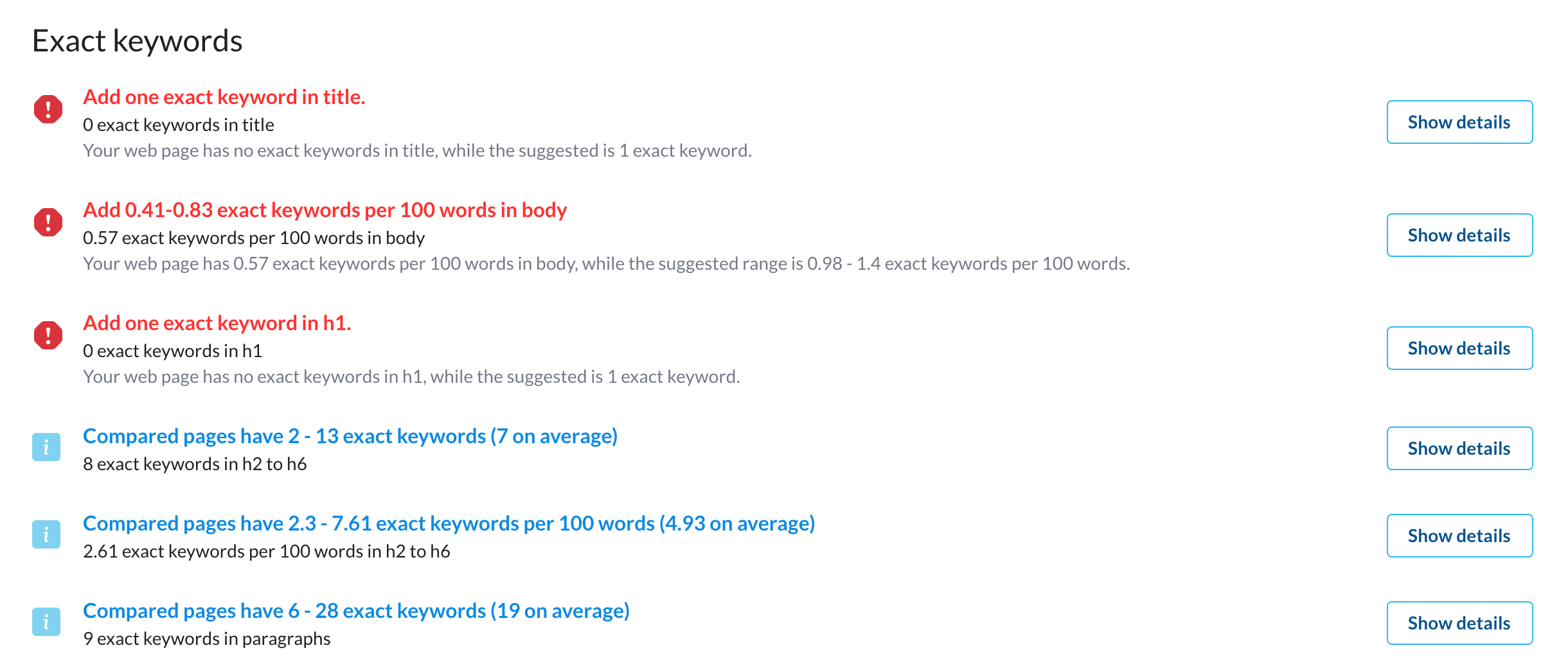
Task: Open 'Compared pages have 2 - 13 exact keywords' link
Action: (x=350, y=436)
